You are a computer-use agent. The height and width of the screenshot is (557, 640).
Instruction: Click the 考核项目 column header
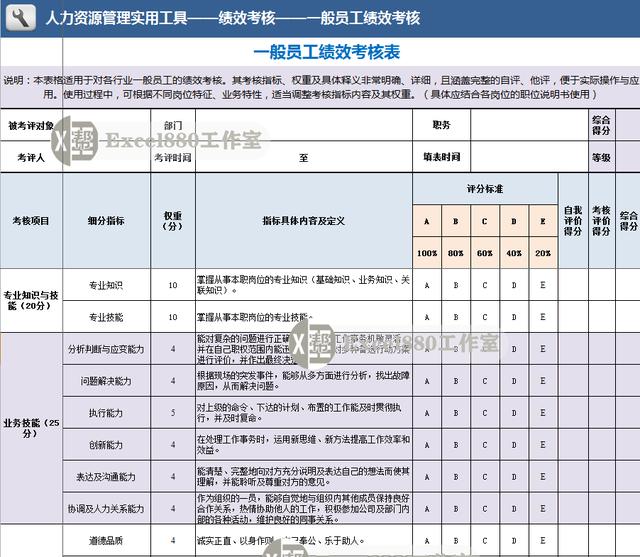click(31, 221)
